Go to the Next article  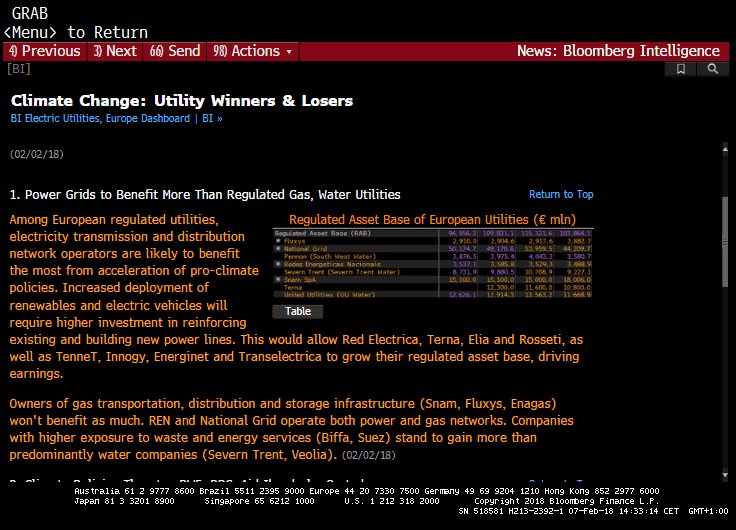(115, 51)
